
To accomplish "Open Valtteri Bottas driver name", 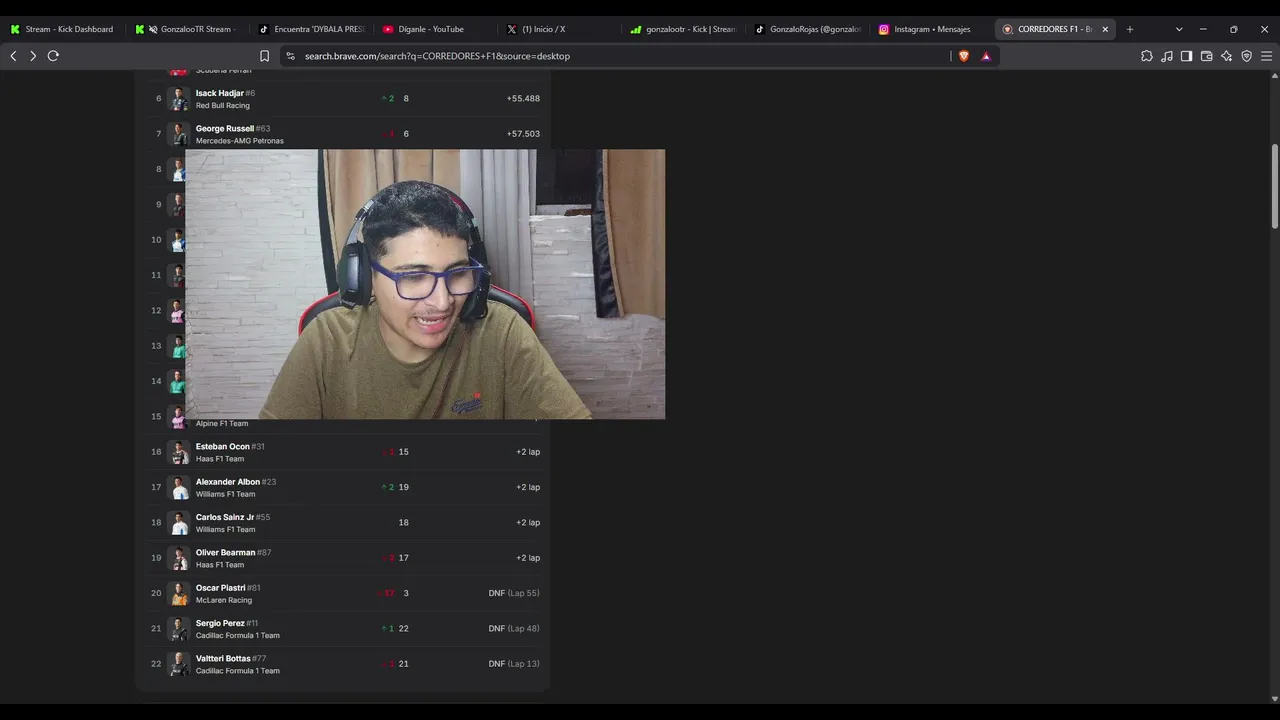I will point(223,658).
